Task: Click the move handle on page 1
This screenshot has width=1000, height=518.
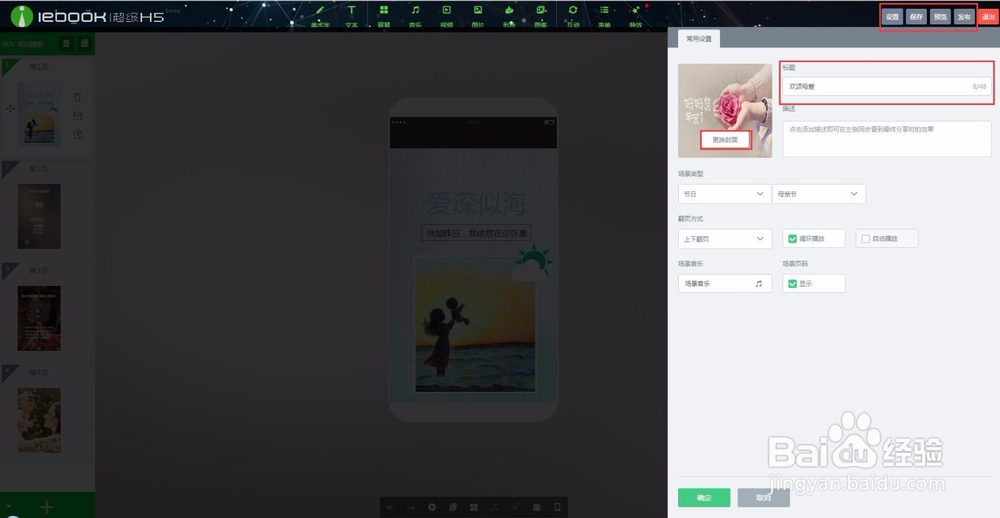Action: tap(10, 108)
